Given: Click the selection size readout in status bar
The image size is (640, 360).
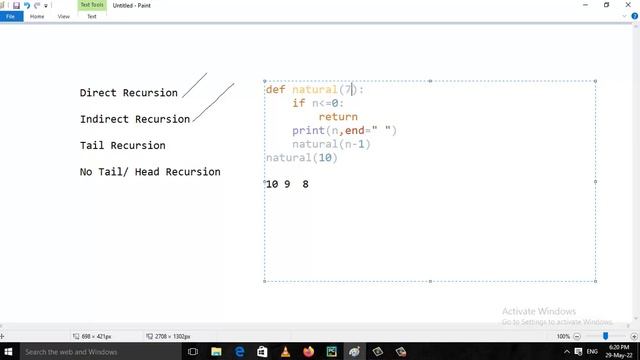Looking at the screenshot, I should click(92, 336).
